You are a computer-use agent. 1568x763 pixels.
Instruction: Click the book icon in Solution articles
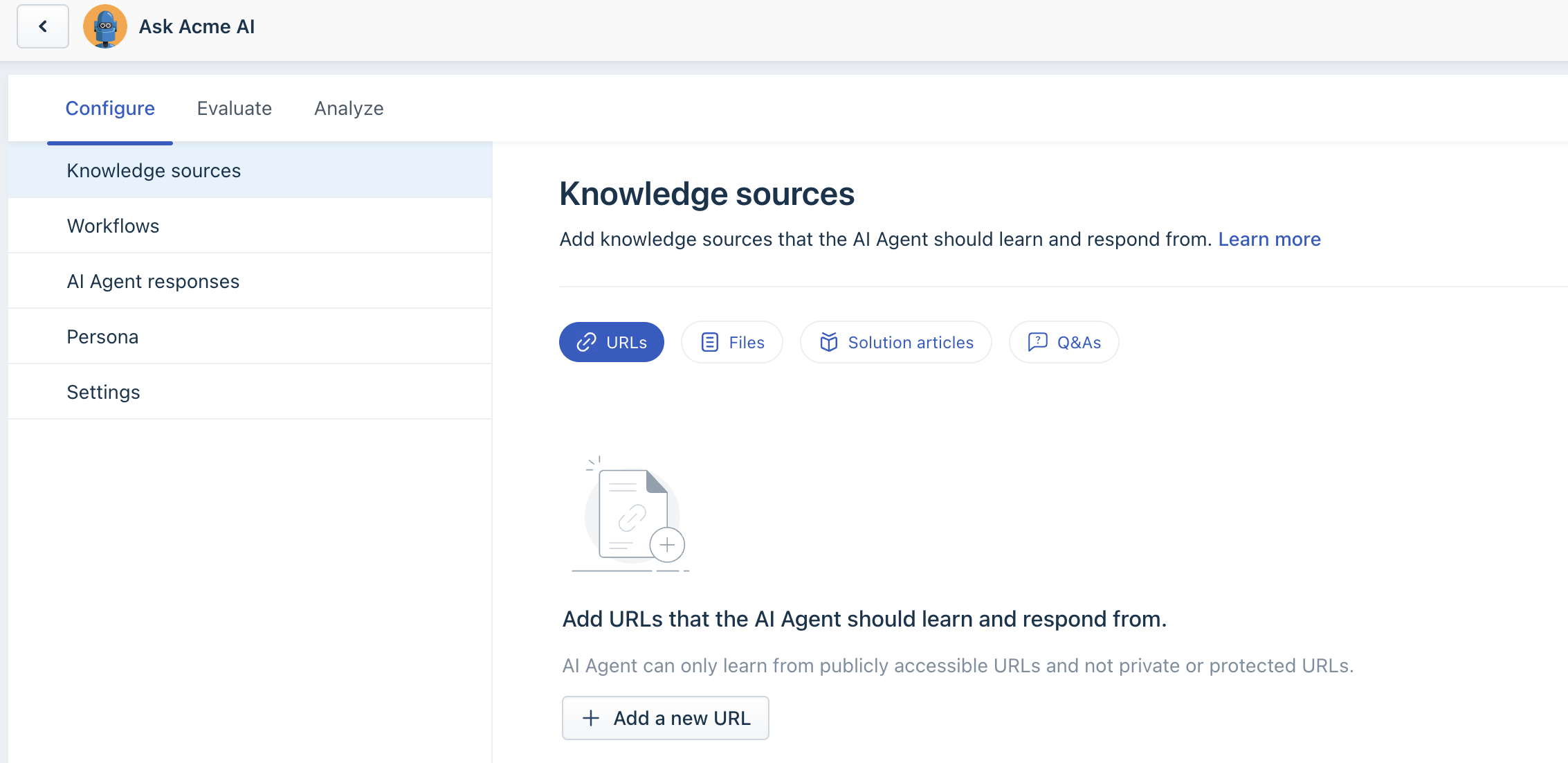point(828,342)
